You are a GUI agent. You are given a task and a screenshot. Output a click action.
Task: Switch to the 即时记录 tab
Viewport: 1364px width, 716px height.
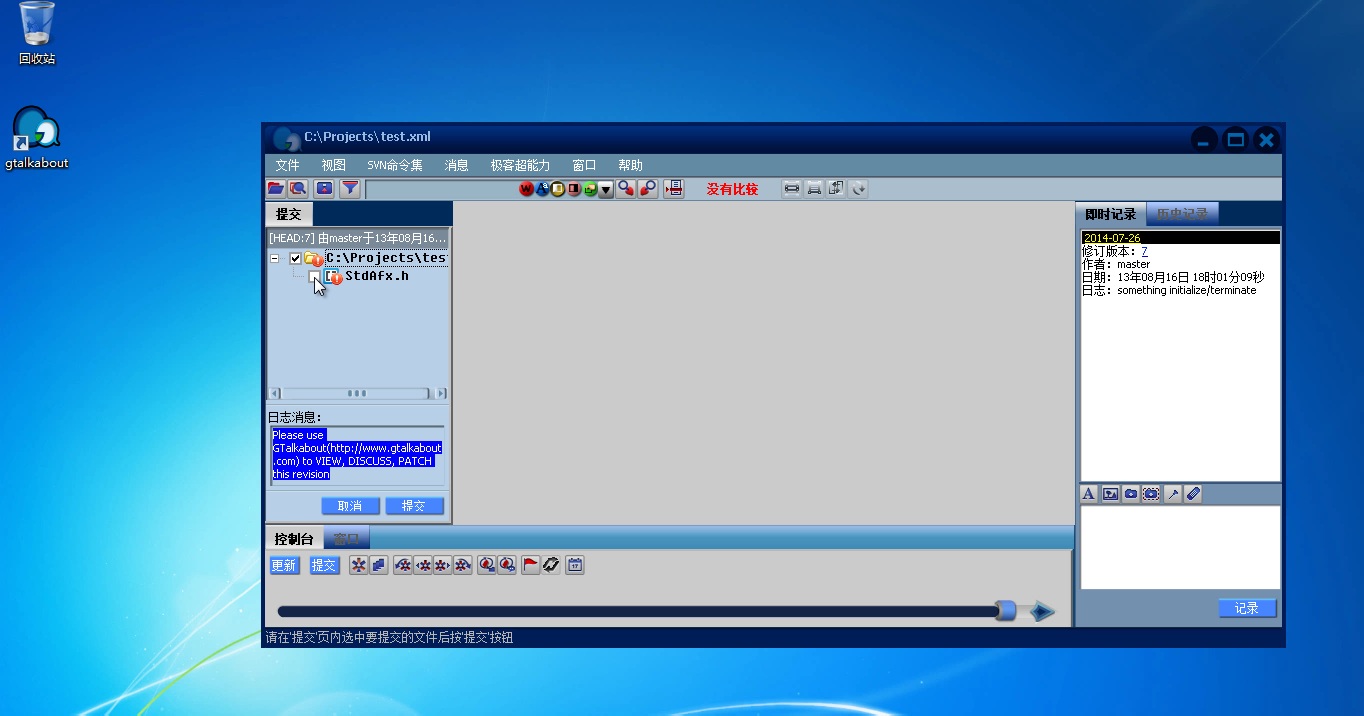tap(1111, 214)
